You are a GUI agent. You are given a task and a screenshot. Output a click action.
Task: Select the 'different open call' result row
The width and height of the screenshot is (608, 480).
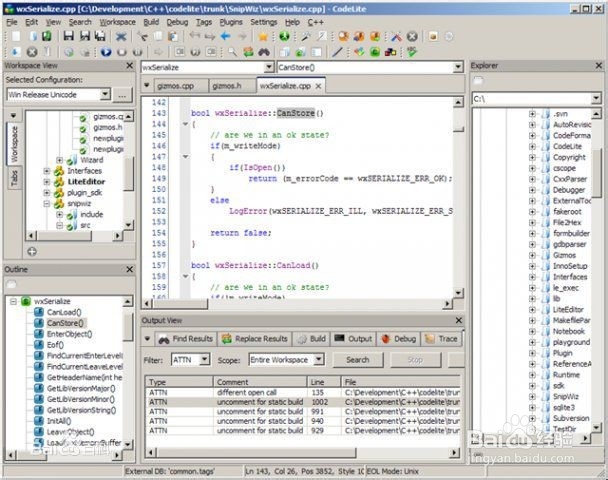pos(302,392)
